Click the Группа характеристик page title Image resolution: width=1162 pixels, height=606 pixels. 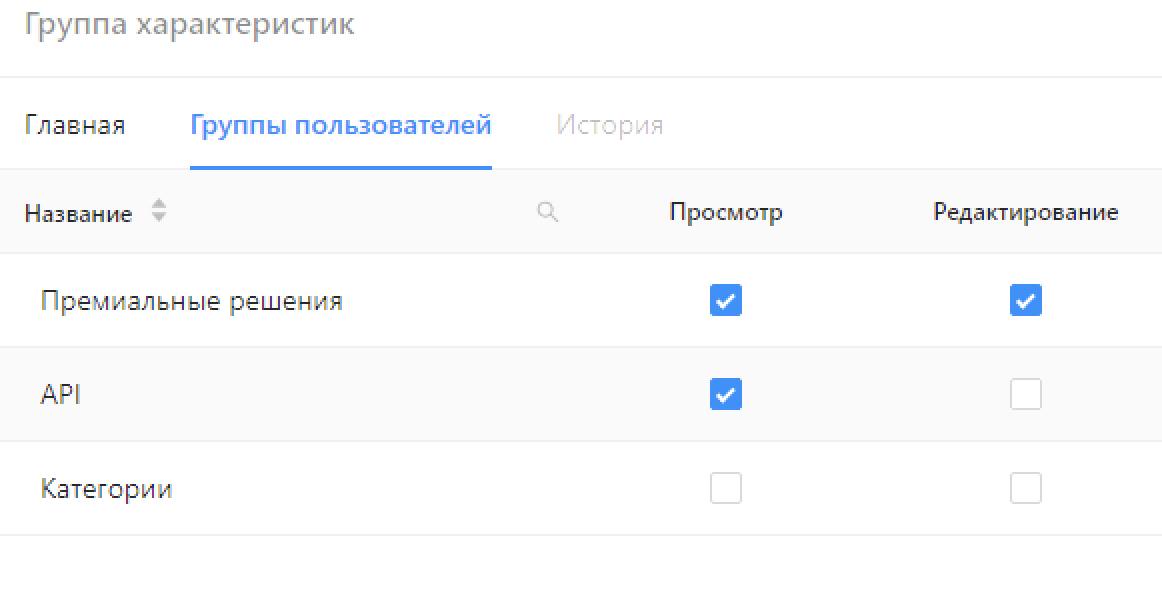tap(189, 25)
